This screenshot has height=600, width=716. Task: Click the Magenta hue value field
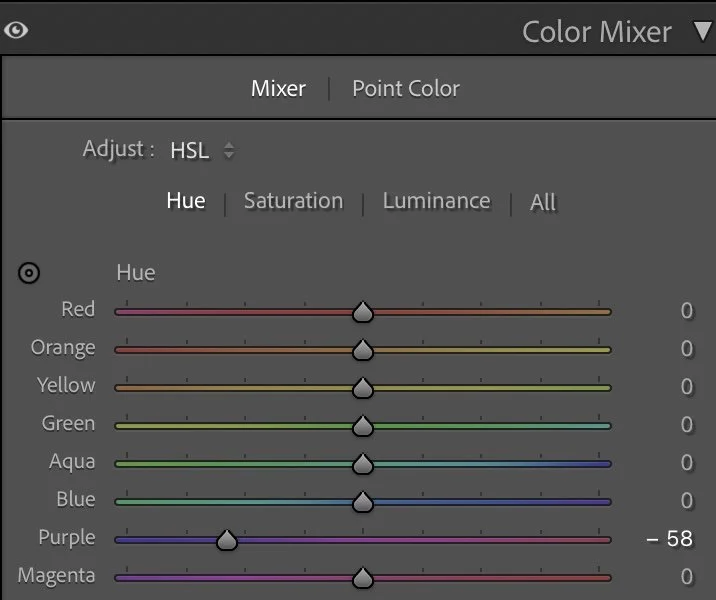point(686,577)
